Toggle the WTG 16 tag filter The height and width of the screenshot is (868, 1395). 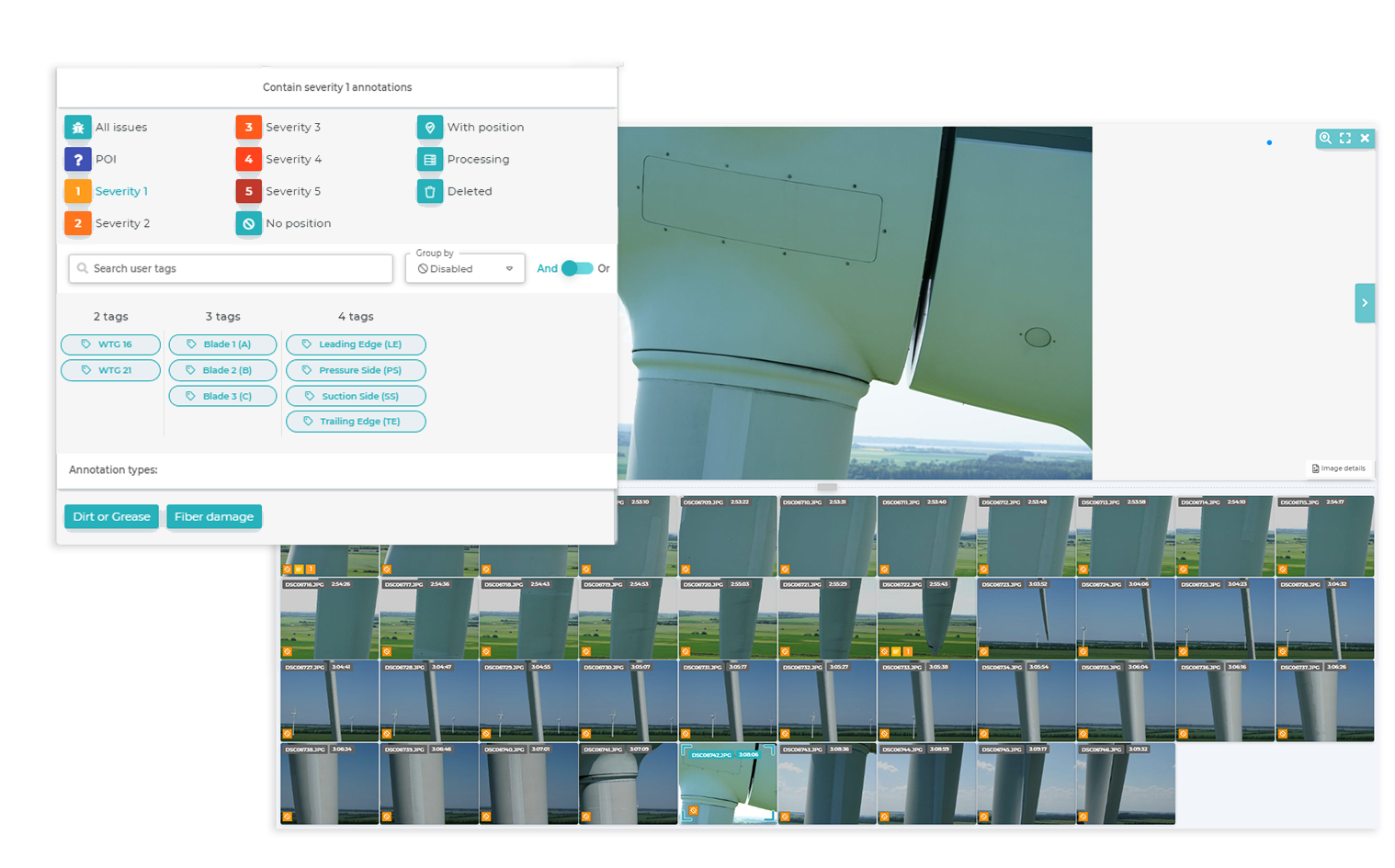tap(110, 344)
